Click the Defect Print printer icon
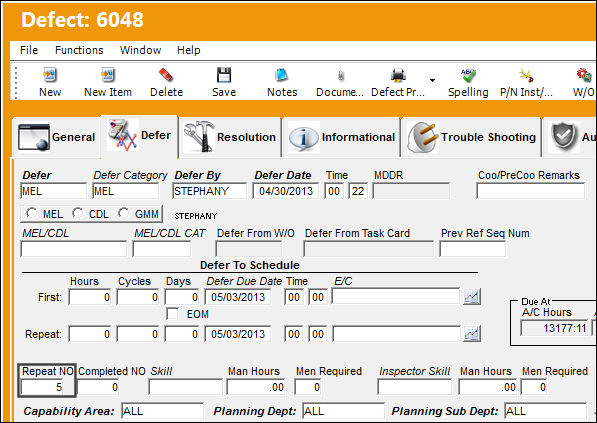Image resolution: width=597 pixels, height=423 pixels. tap(398, 75)
